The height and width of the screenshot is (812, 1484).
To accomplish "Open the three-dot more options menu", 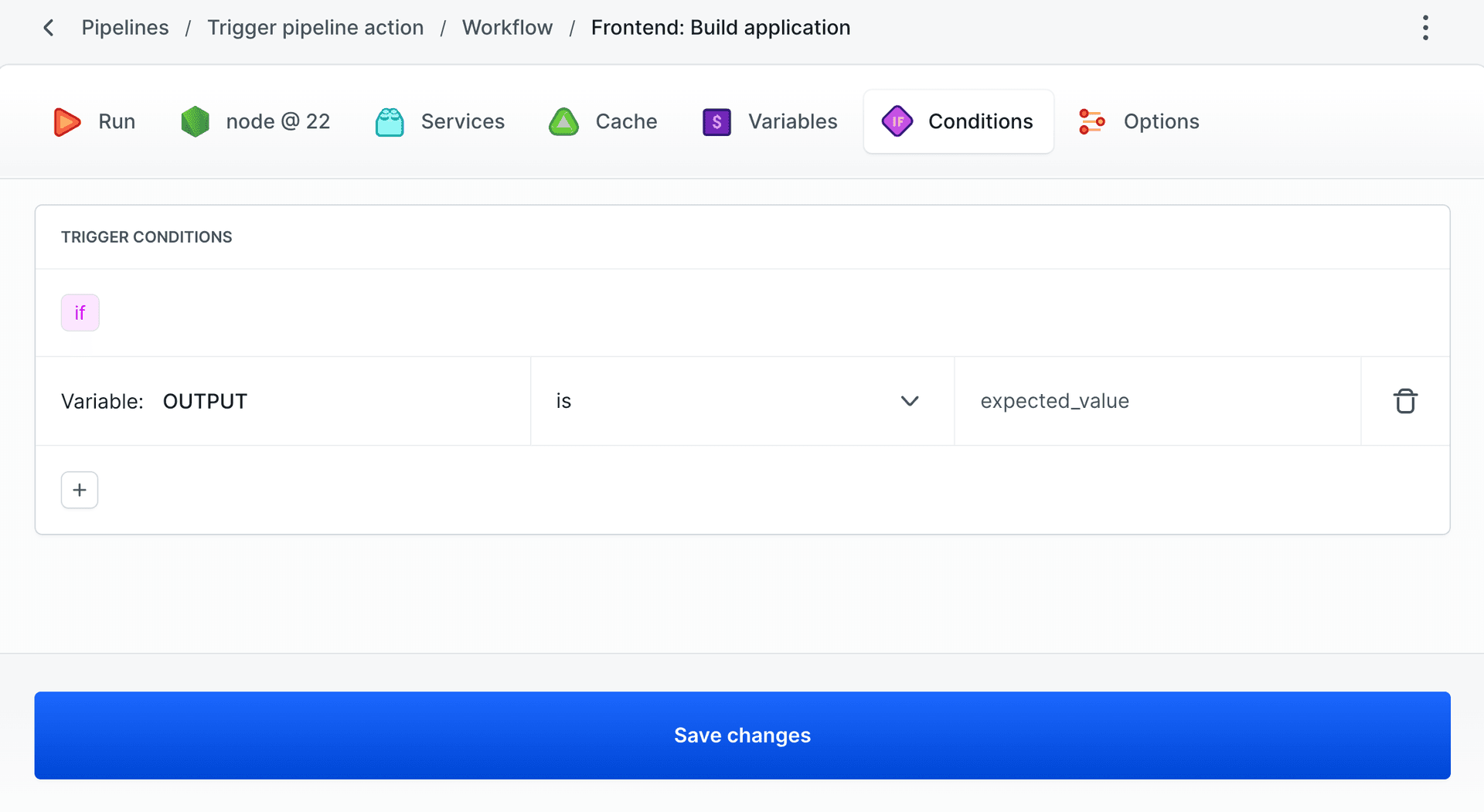I will [1425, 28].
